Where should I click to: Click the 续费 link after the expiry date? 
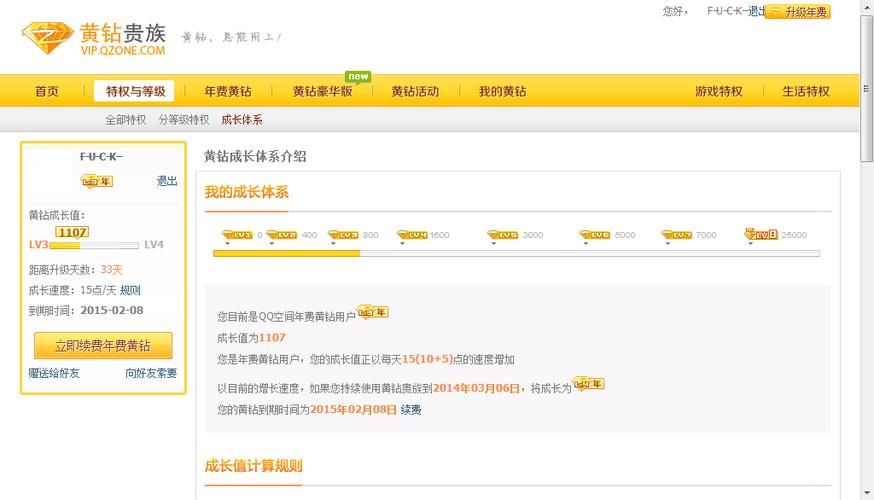pos(411,410)
